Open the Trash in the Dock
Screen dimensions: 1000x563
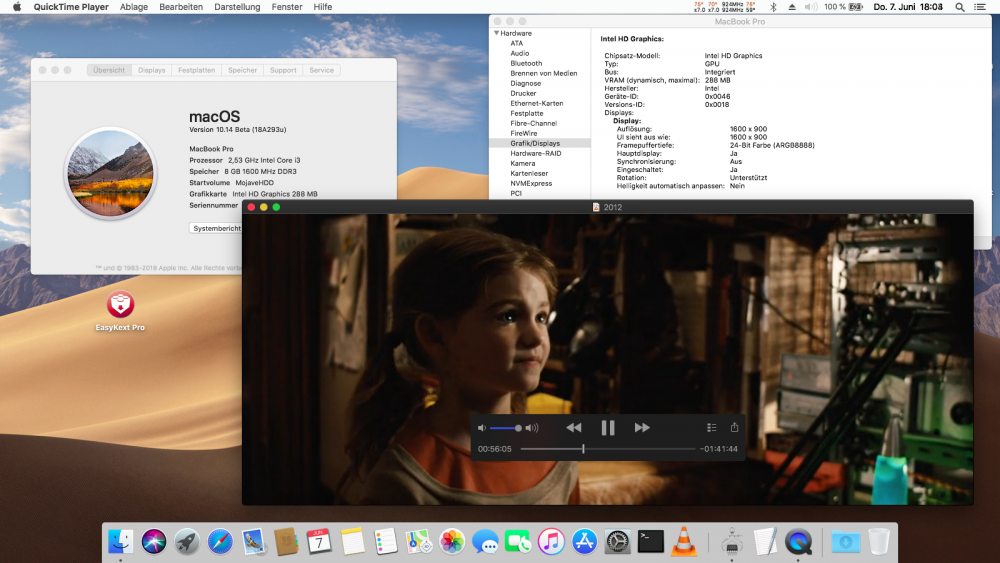click(x=879, y=542)
